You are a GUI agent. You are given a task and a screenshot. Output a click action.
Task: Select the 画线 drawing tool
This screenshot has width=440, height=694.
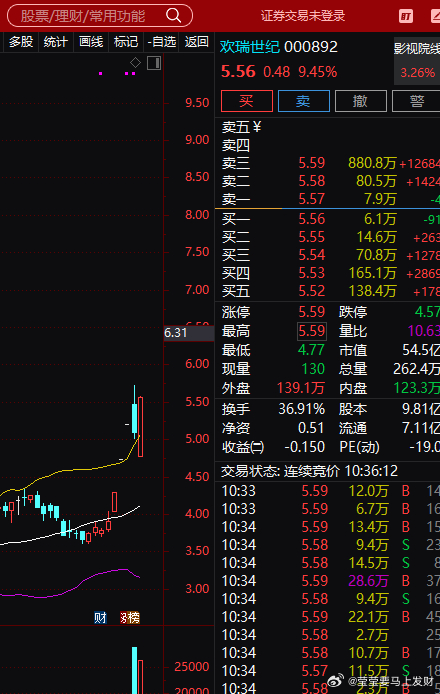(91, 42)
